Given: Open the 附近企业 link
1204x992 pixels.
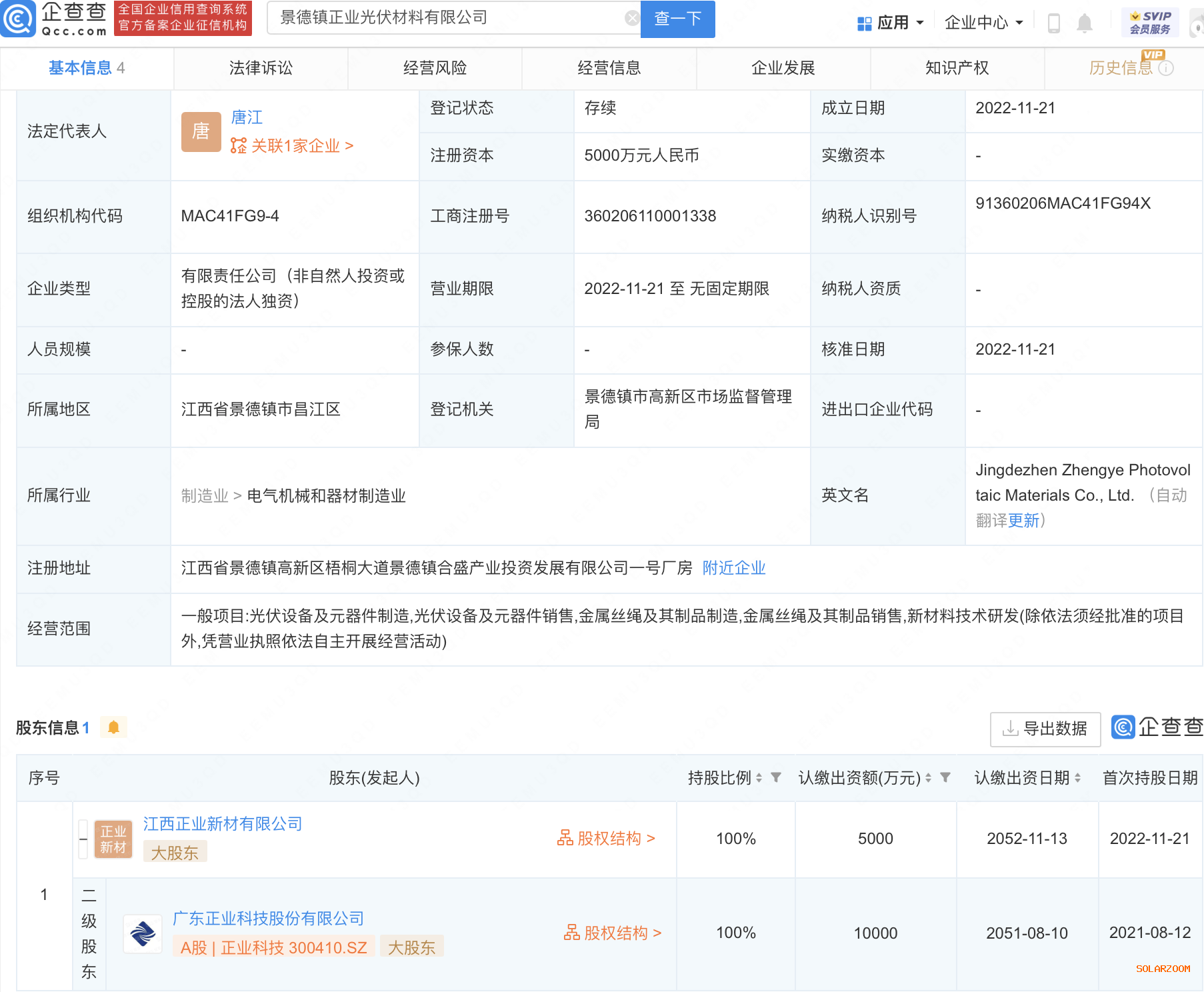Looking at the screenshot, I should 733,568.
